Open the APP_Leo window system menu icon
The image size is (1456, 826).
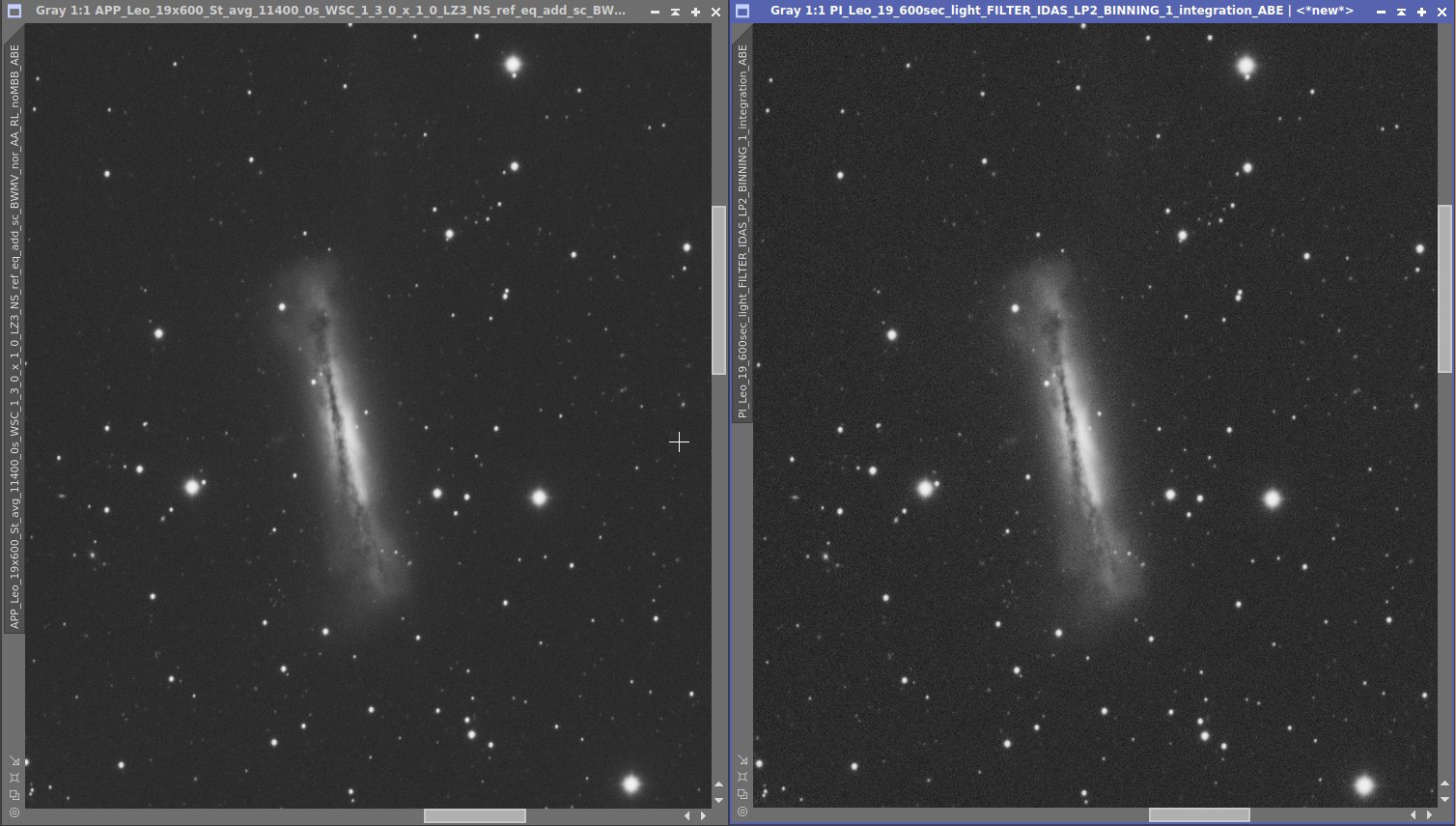pyautogui.click(x=14, y=12)
